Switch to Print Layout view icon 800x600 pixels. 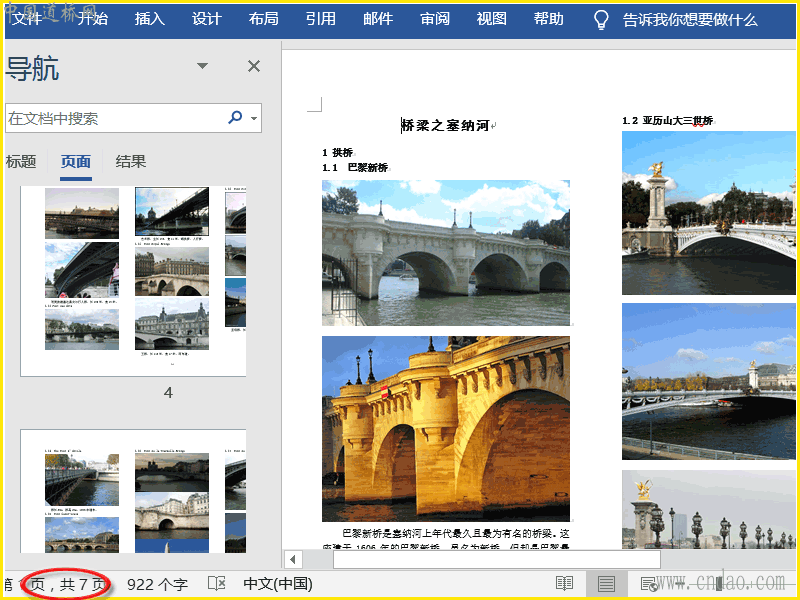(x=606, y=584)
